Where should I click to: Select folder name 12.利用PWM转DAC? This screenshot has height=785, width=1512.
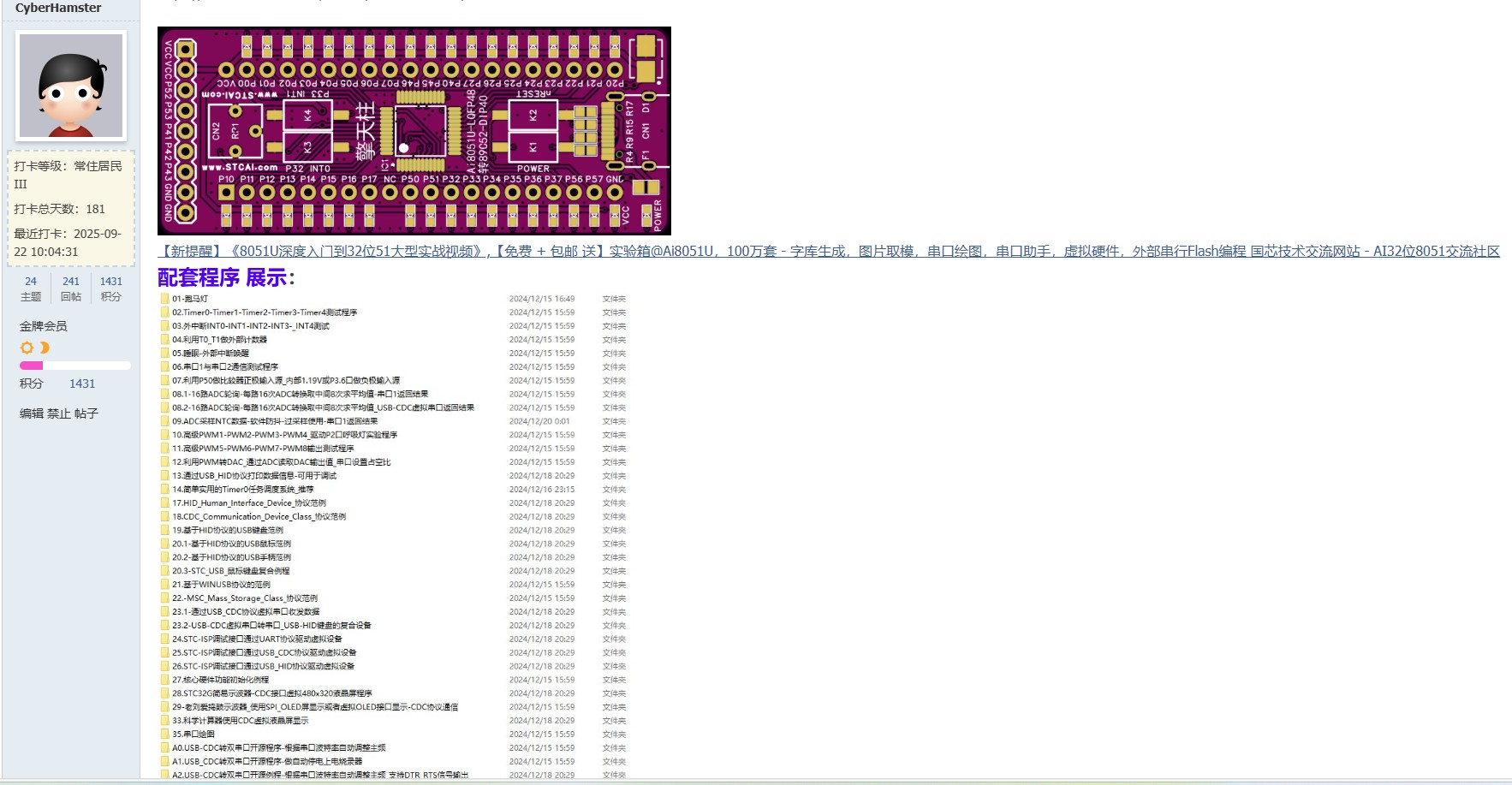click(x=282, y=462)
